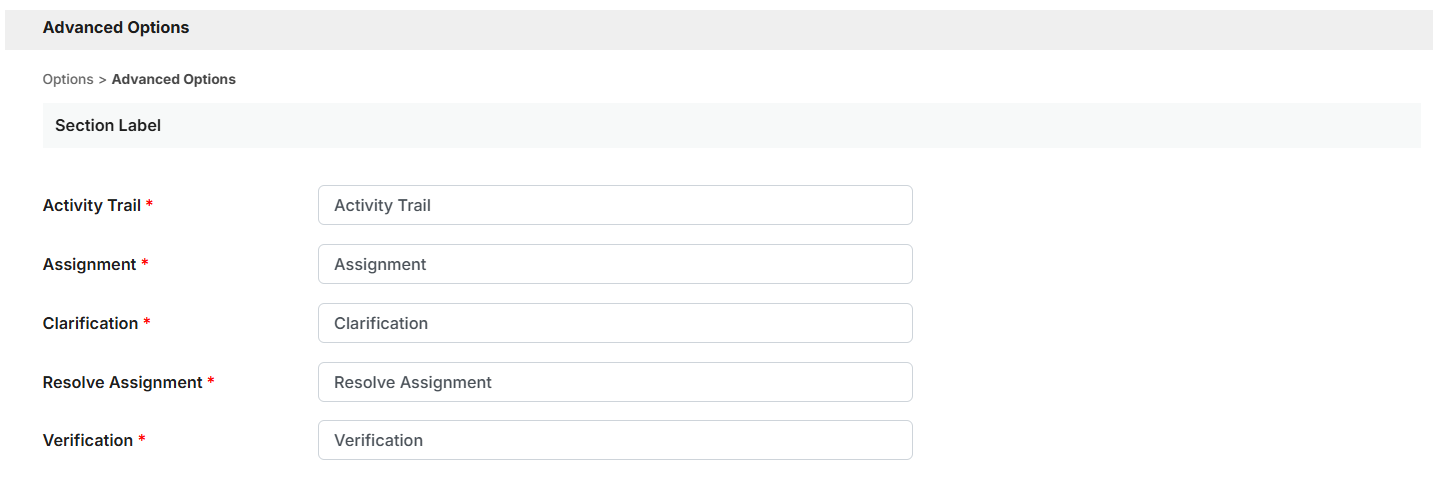Click the red asterisk beside Clarification
The image size is (1433, 483).
pyautogui.click(x=147, y=322)
